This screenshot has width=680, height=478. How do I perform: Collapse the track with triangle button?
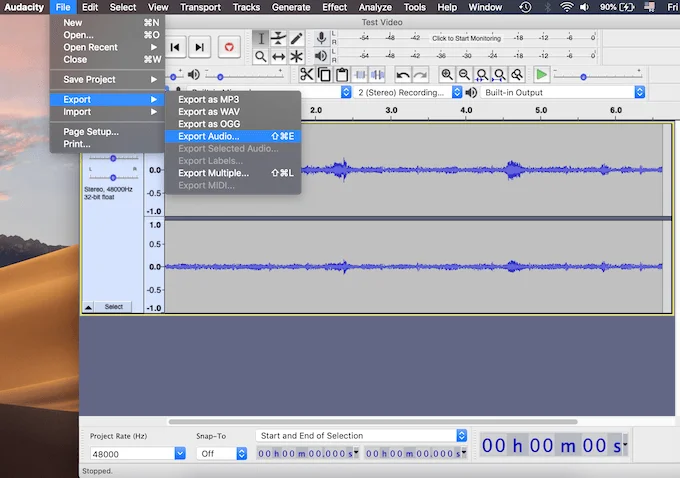coord(88,307)
